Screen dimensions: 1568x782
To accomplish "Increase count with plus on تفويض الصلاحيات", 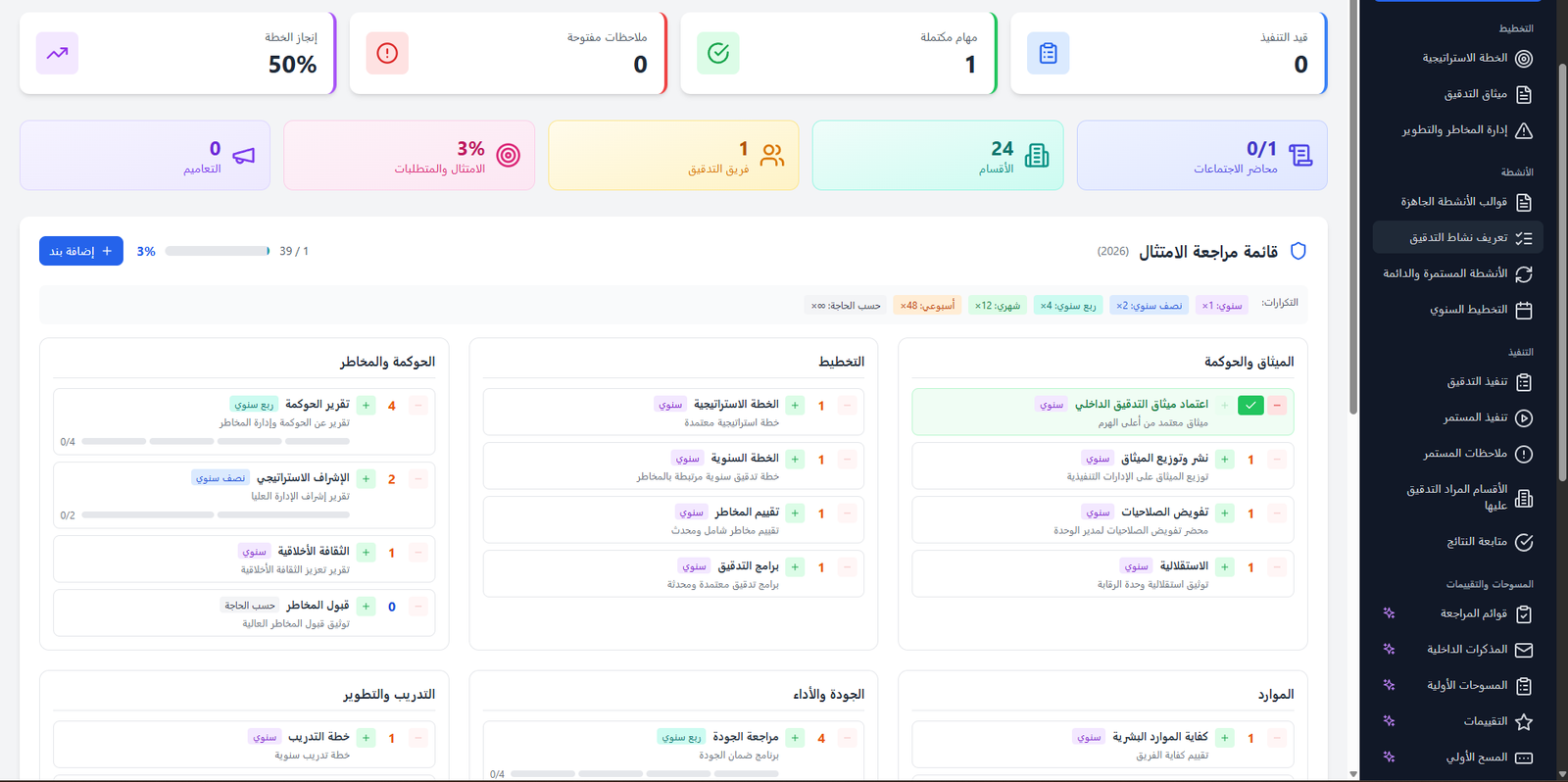I will coord(1225,513).
